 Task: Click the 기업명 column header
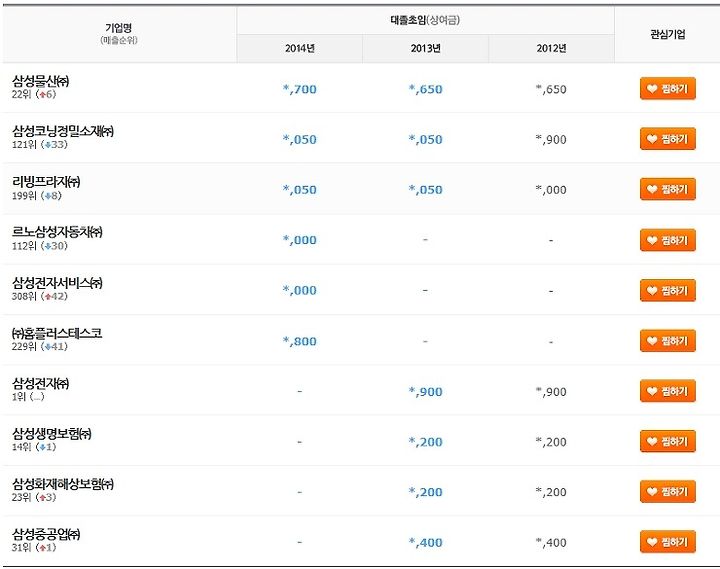point(119,34)
